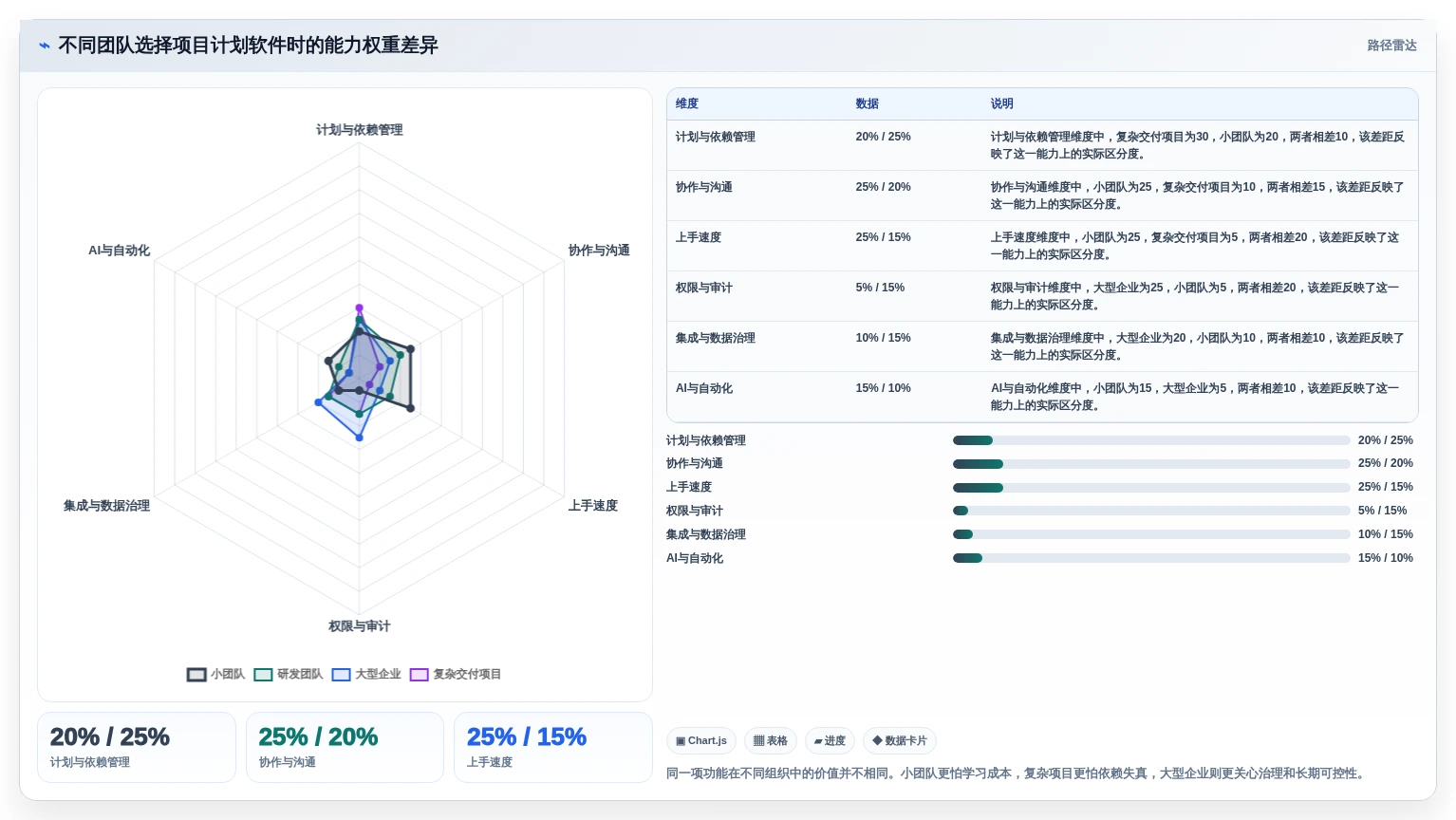Select the 说明 column header in the table
Image resolution: width=1456 pixels, height=820 pixels.
click(1001, 103)
